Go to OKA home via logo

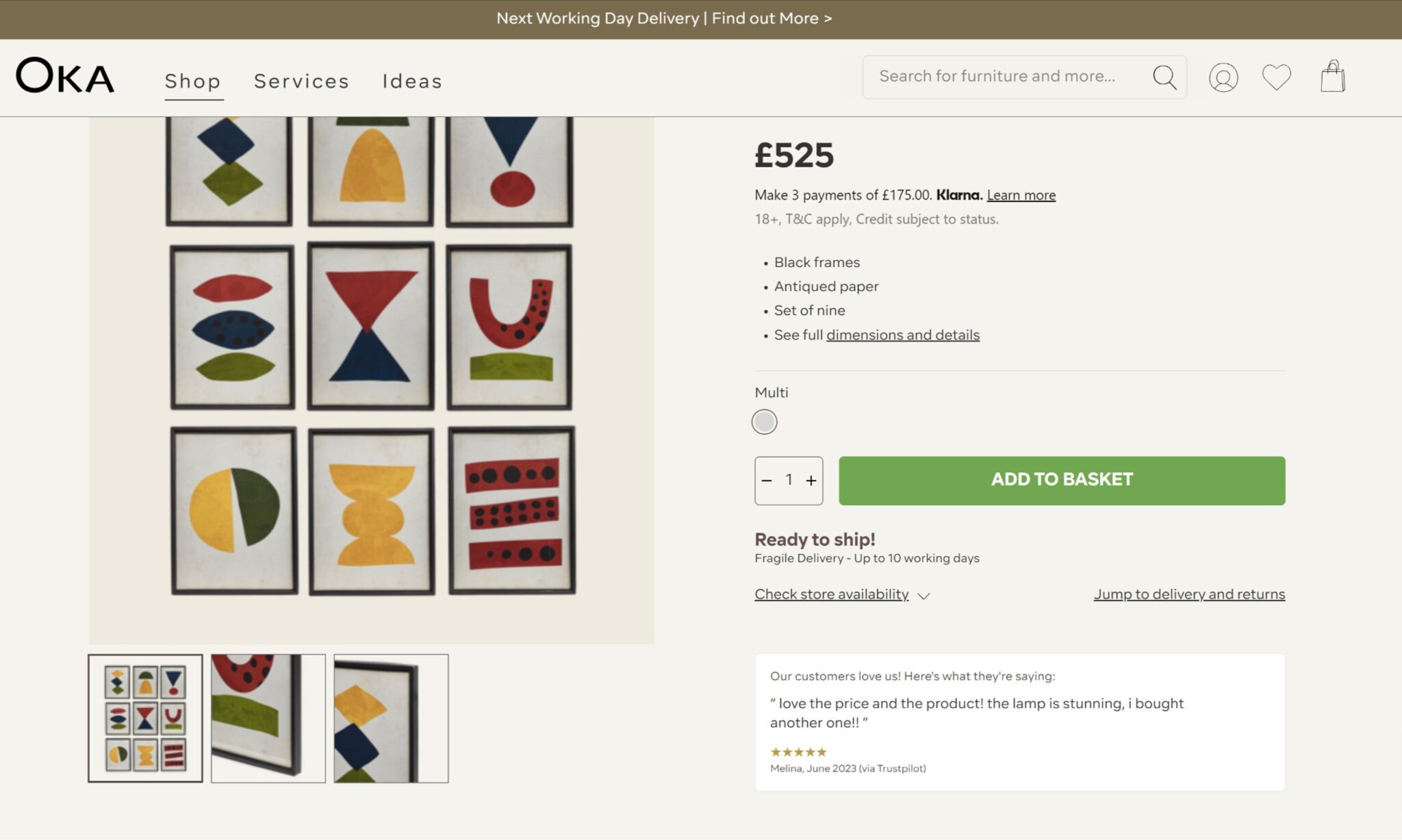[x=65, y=75]
